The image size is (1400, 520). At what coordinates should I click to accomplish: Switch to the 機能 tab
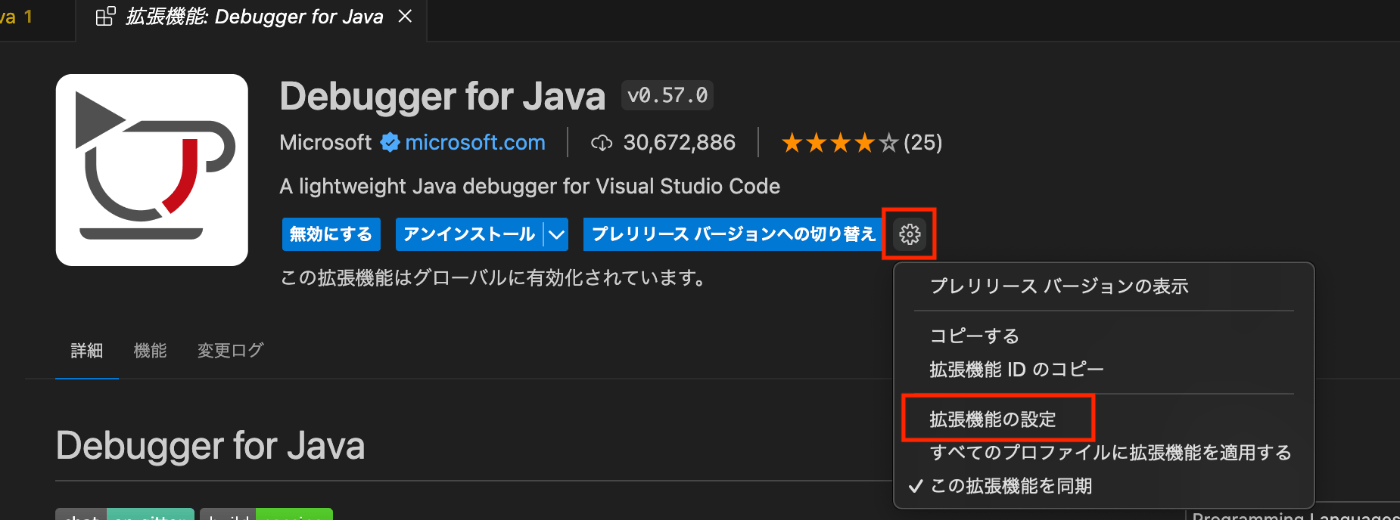point(150,351)
